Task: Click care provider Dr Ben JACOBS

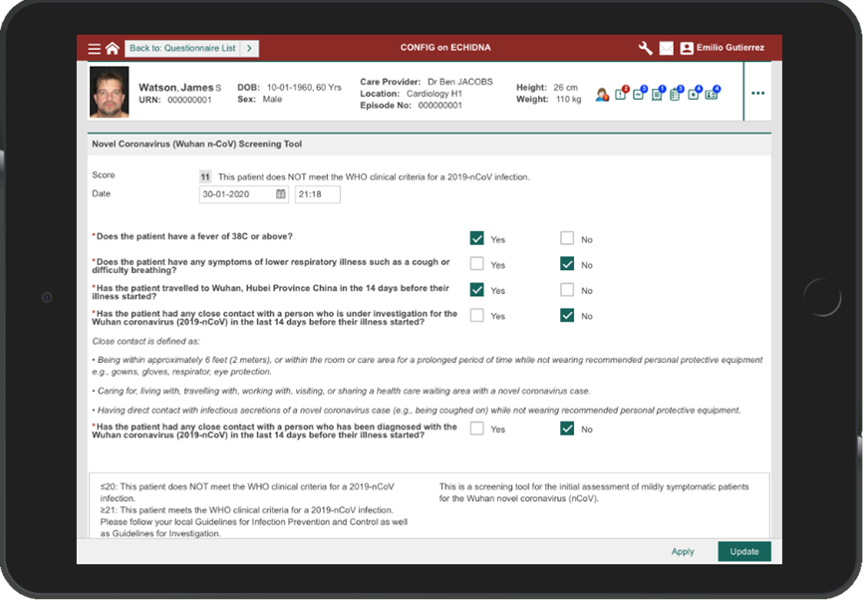Action: point(460,82)
